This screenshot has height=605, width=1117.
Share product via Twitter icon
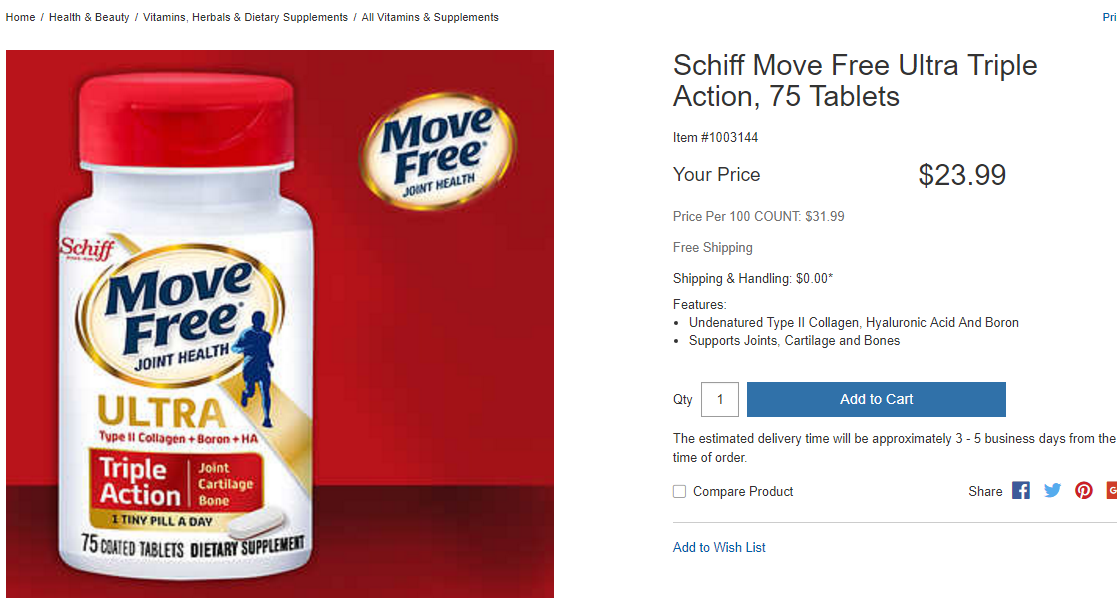pos(1052,491)
